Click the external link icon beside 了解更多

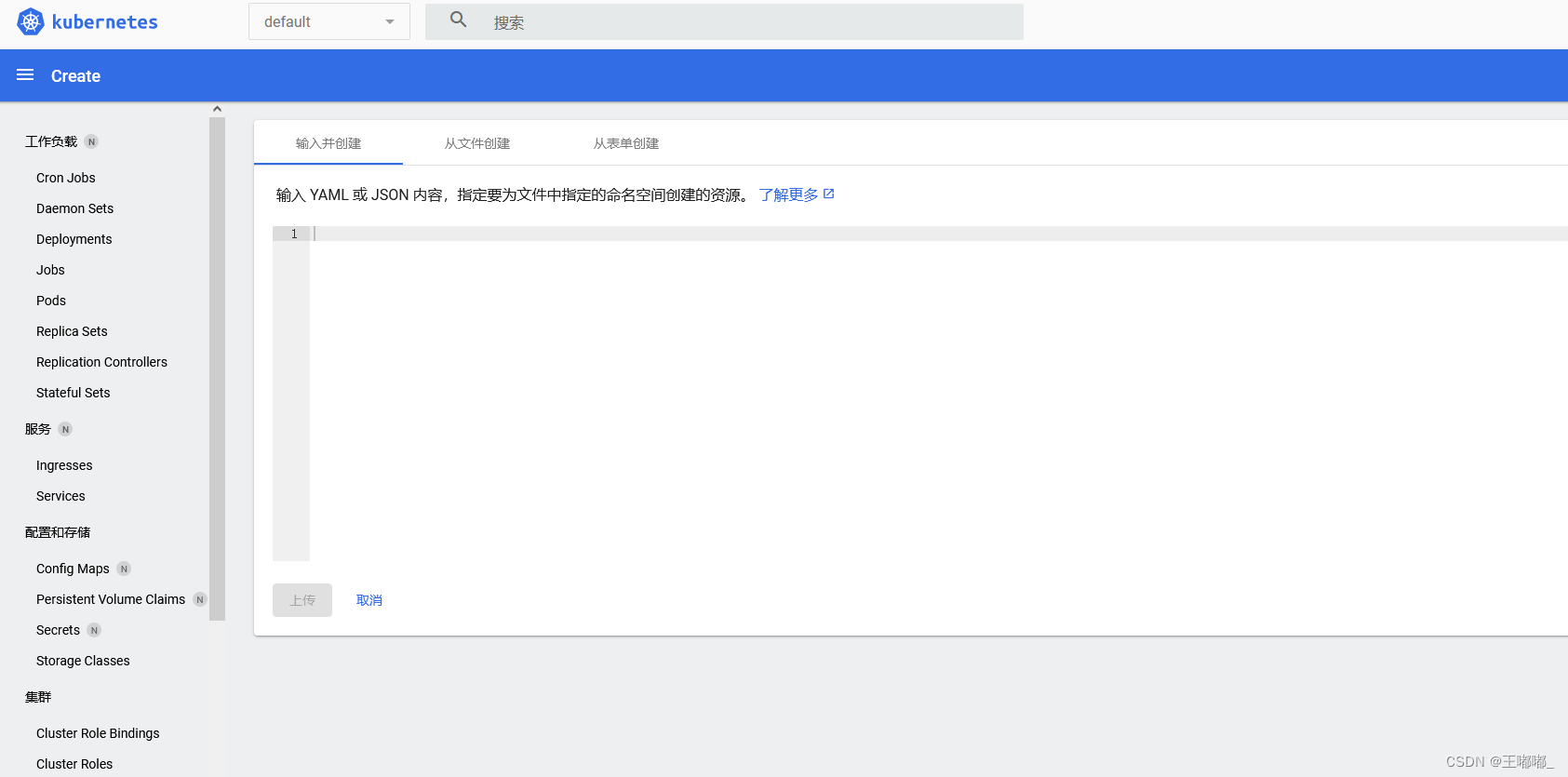click(829, 194)
